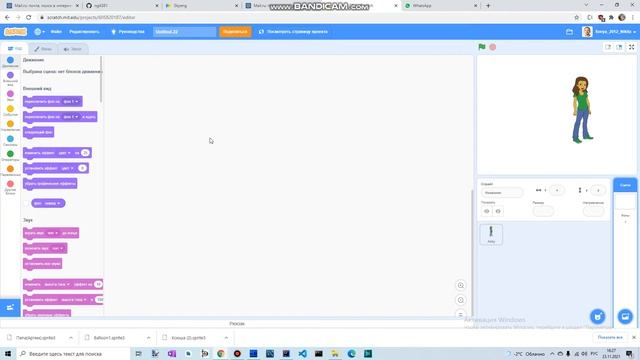Viewport: 640px width, 360px height.
Task: Show the sprite with open-eye toggle
Action: 487,211
